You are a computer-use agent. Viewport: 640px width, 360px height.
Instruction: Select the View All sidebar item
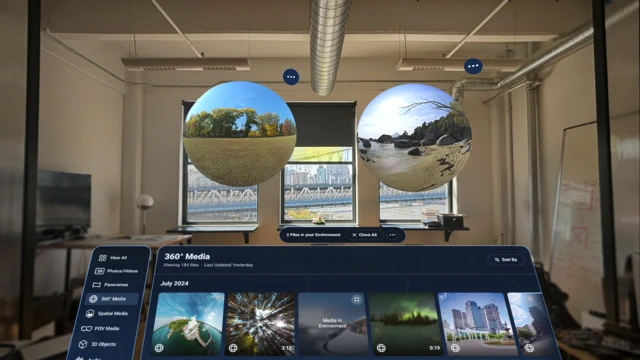coord(113,258)
